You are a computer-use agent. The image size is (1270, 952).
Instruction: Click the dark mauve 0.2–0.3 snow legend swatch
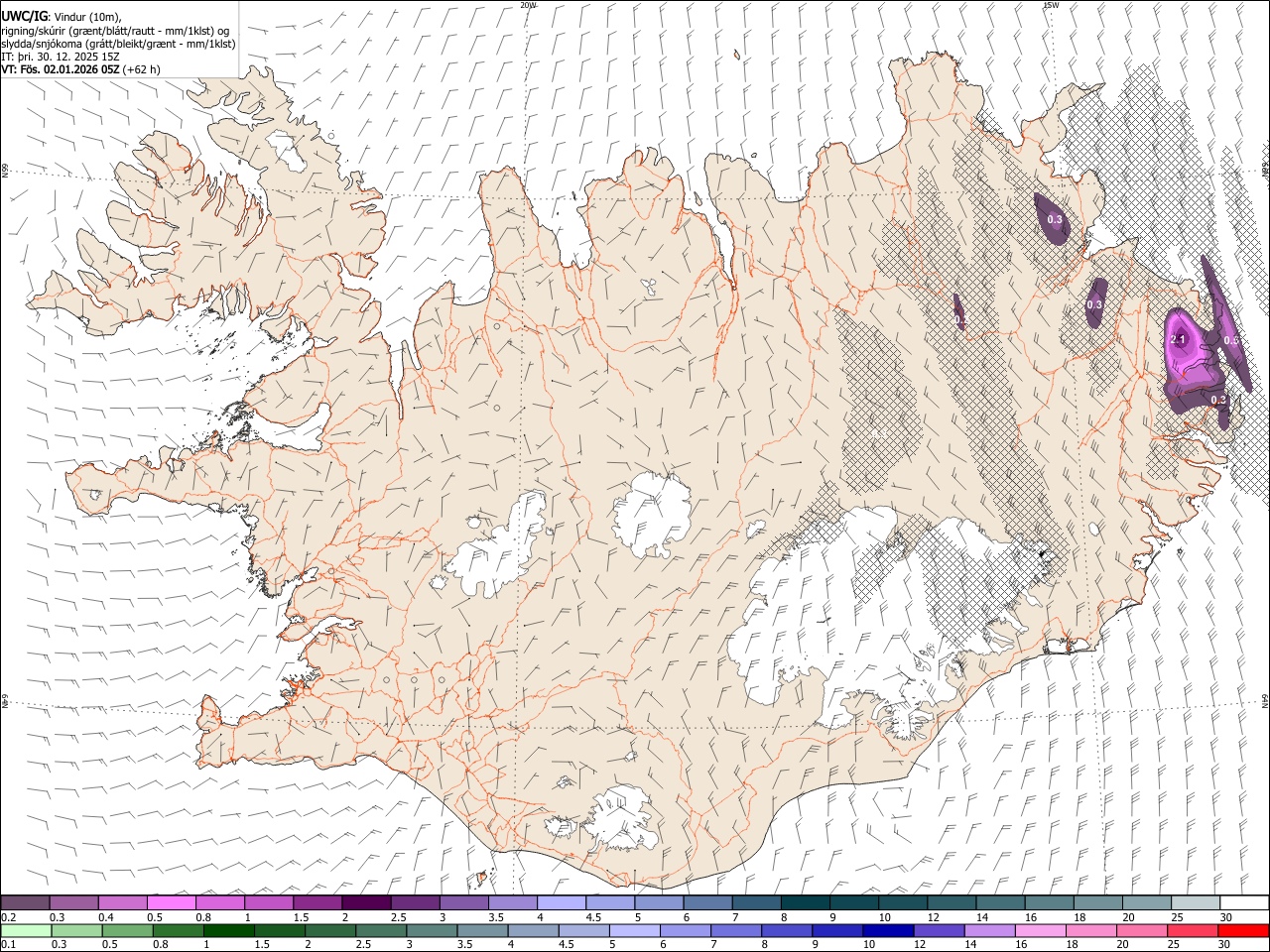(x=25, y=903)
